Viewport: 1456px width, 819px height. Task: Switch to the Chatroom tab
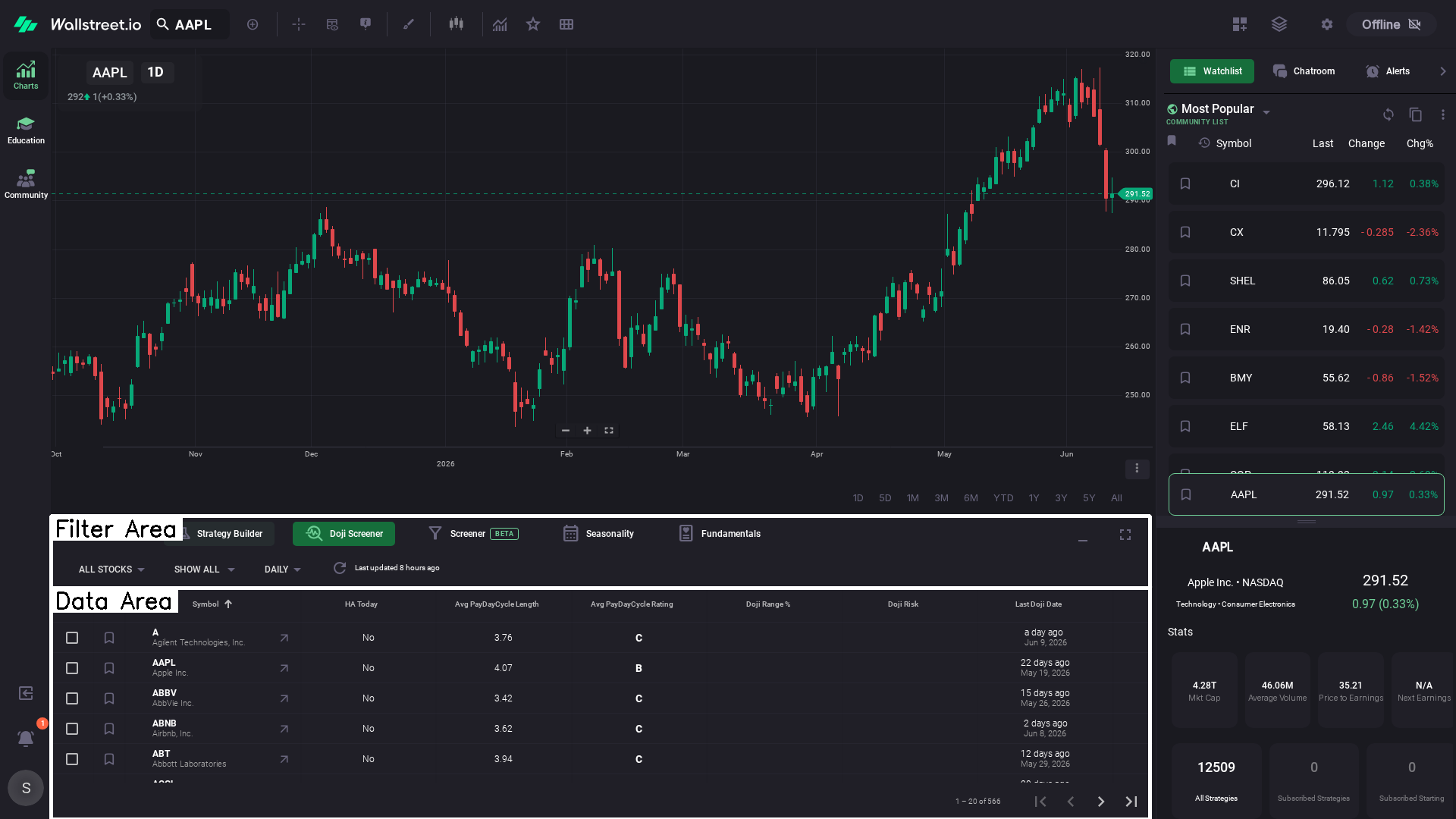point(1304,71)
